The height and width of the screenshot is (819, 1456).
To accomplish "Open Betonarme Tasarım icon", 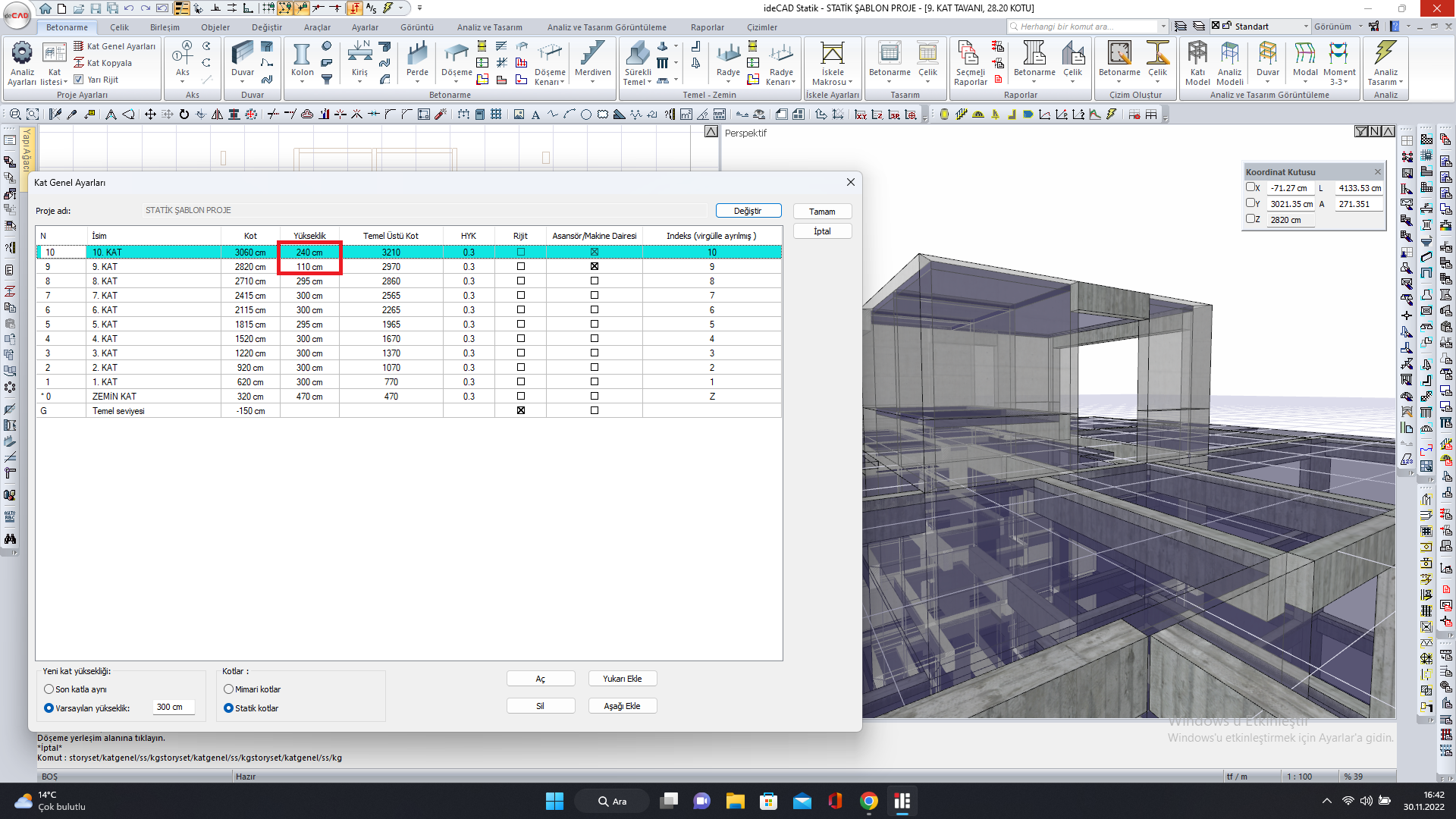I will click(x=890, y=59).
